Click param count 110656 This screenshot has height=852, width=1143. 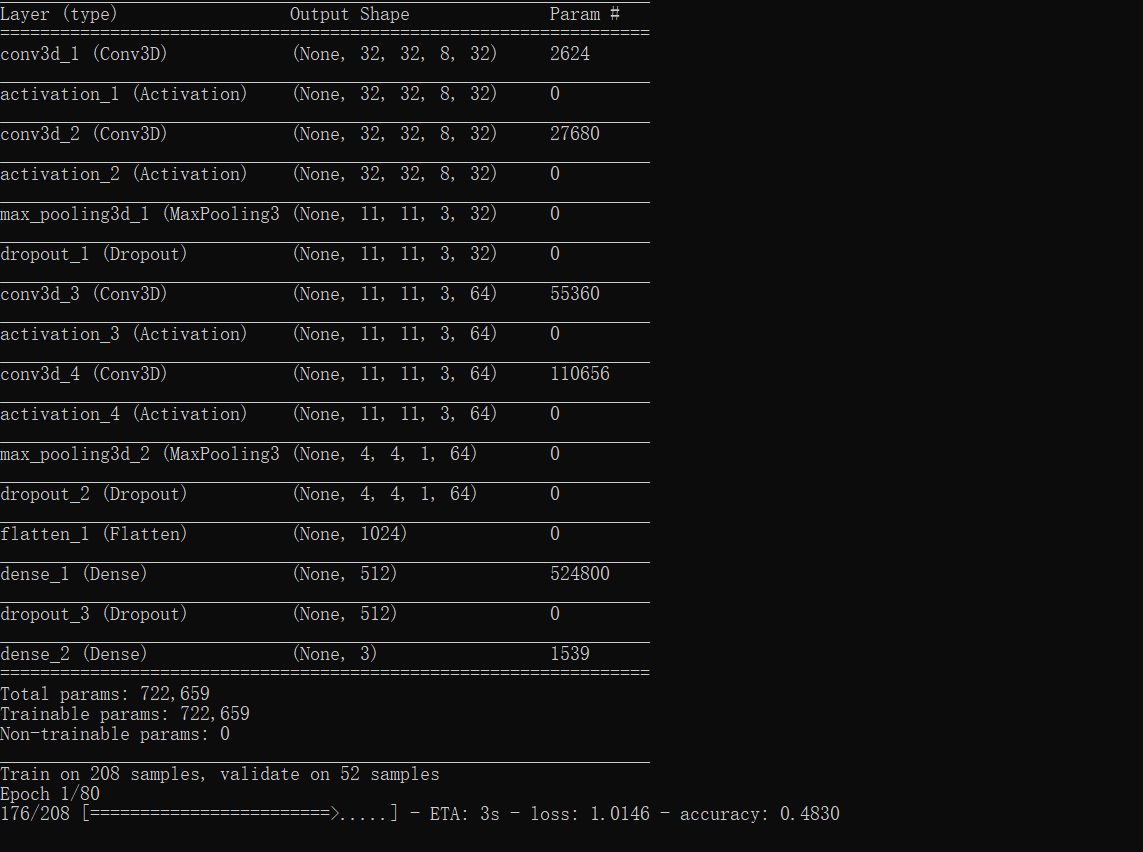580,375
